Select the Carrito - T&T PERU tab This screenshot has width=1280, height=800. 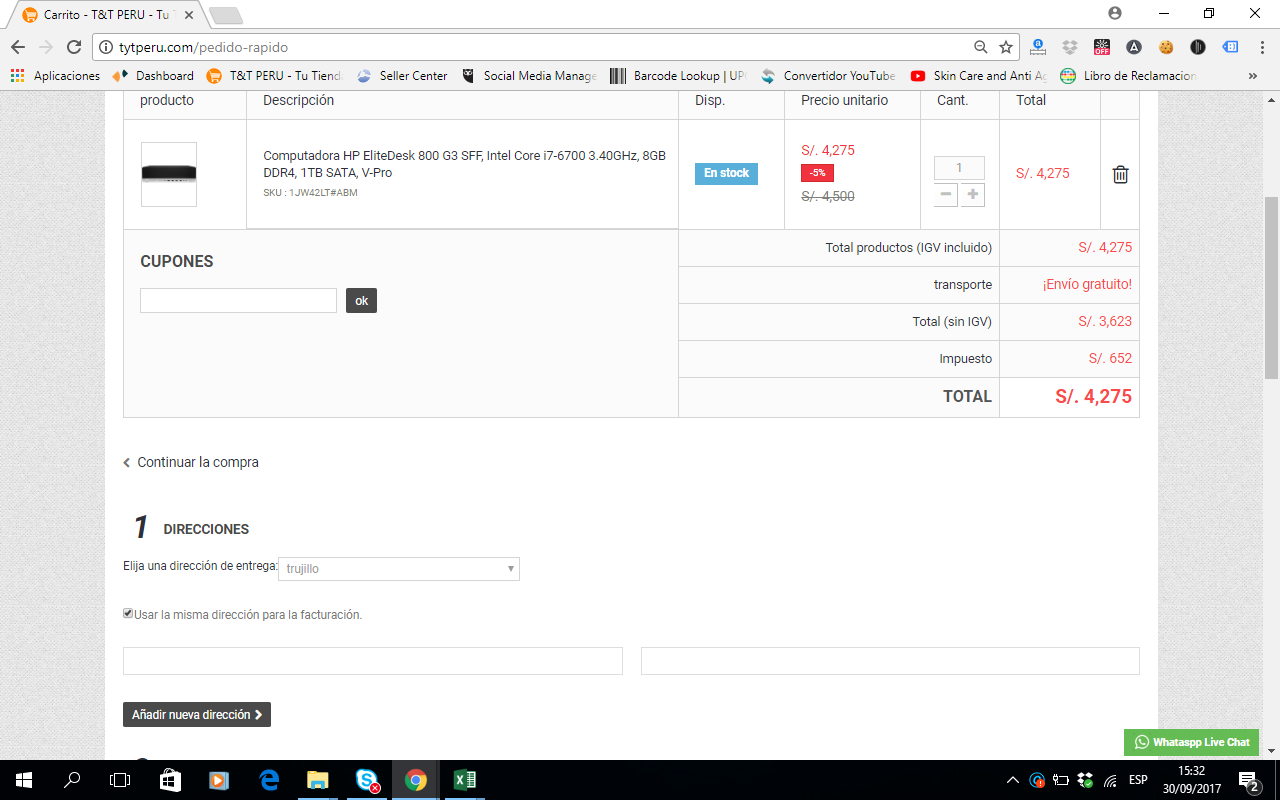click(x=108, y=15)
